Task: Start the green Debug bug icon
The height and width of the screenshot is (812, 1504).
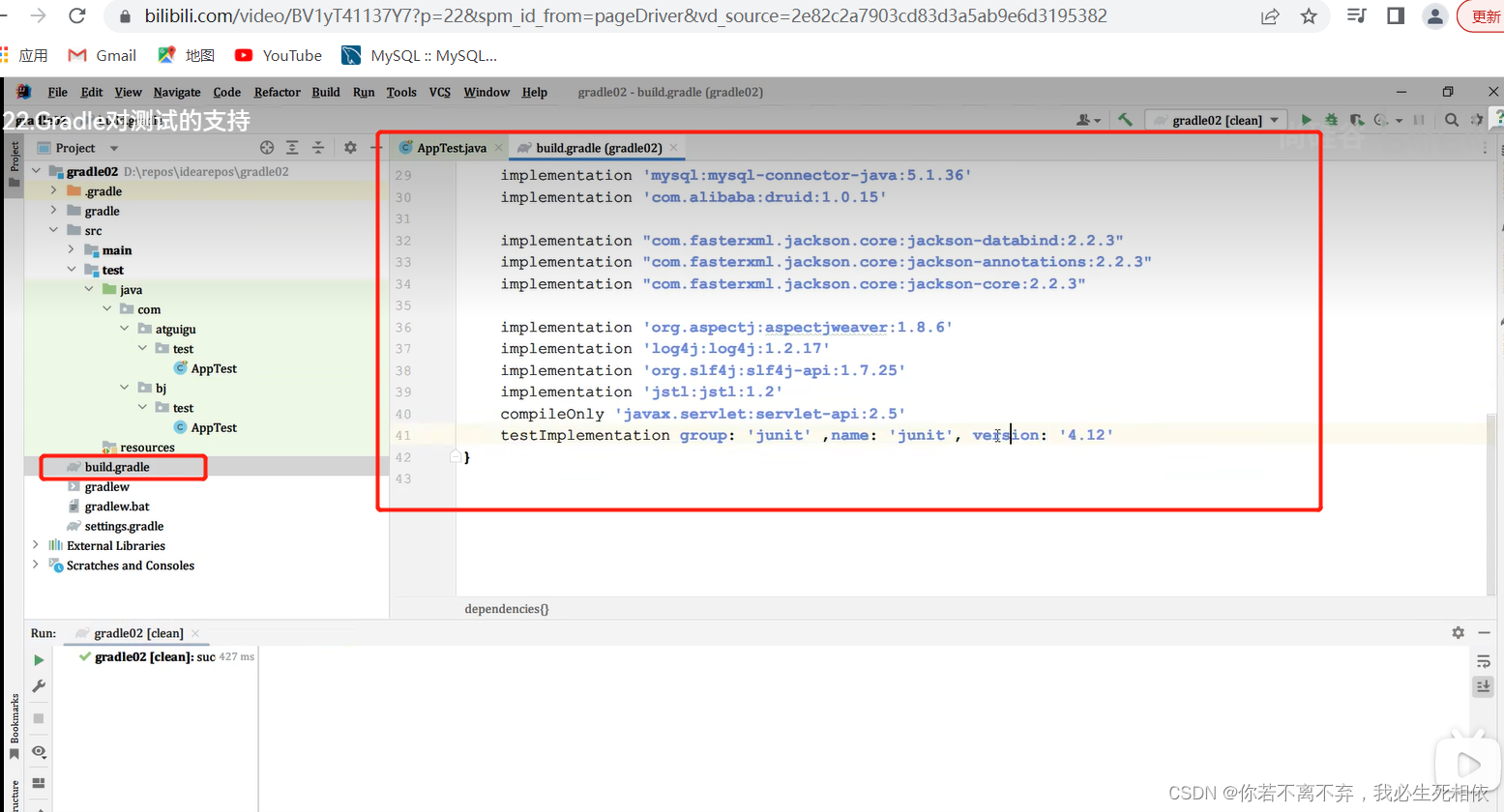Action: point(1332,120)
